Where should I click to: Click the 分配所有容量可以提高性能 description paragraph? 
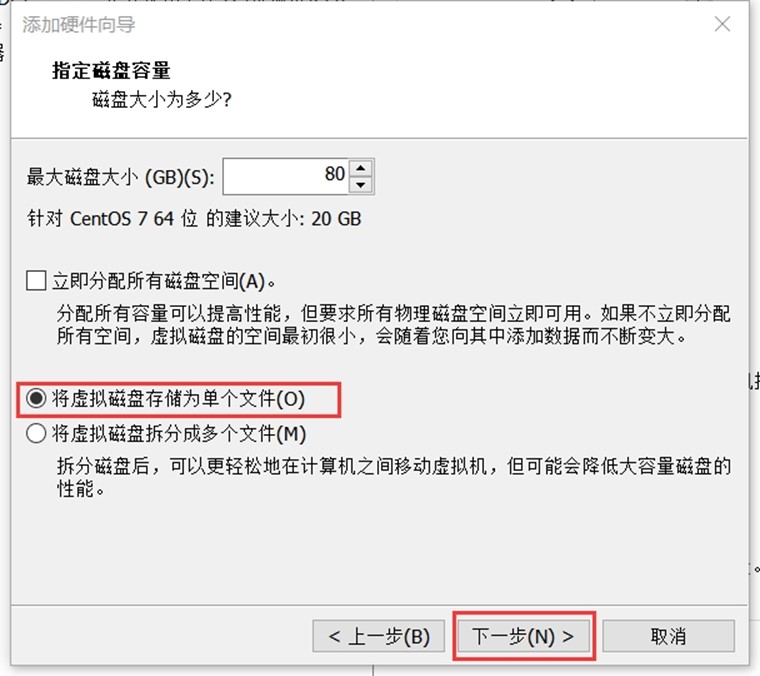tap(393, 325)
